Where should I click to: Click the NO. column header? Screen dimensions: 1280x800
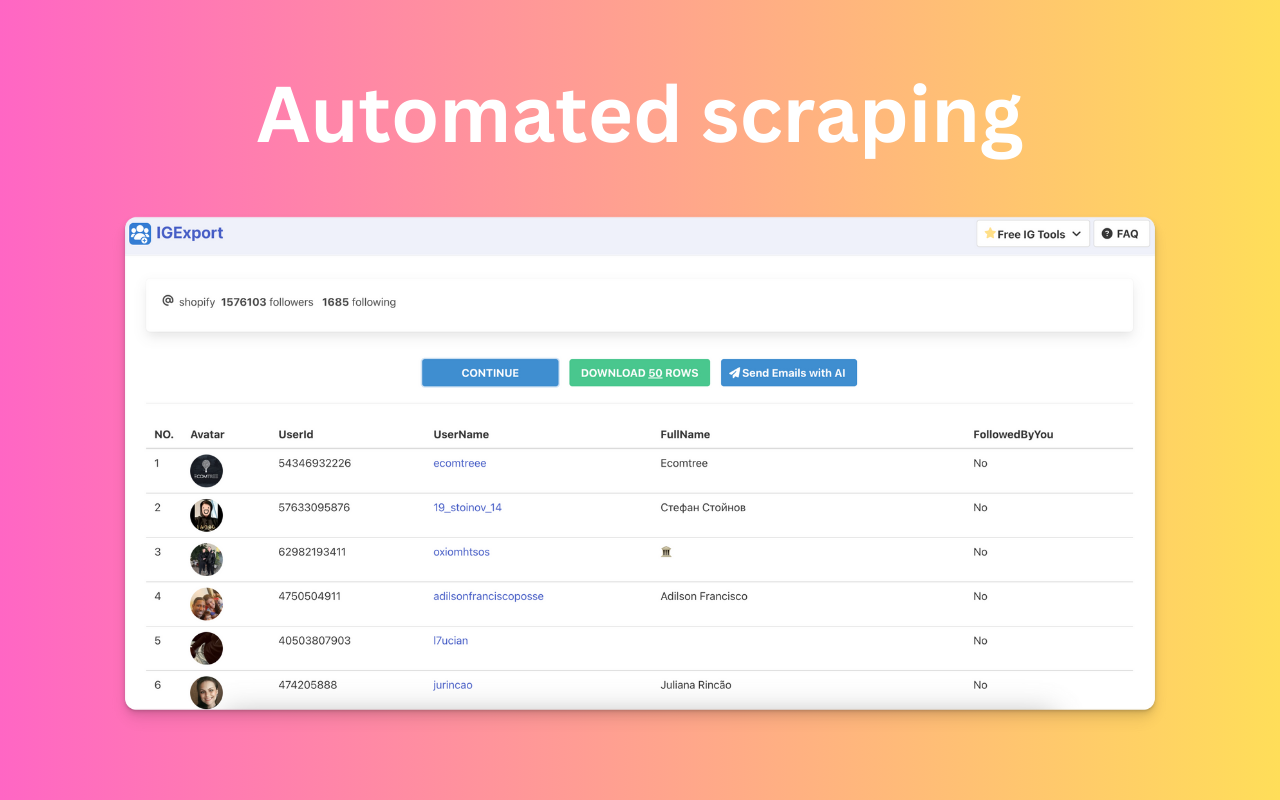coord(164,434)
